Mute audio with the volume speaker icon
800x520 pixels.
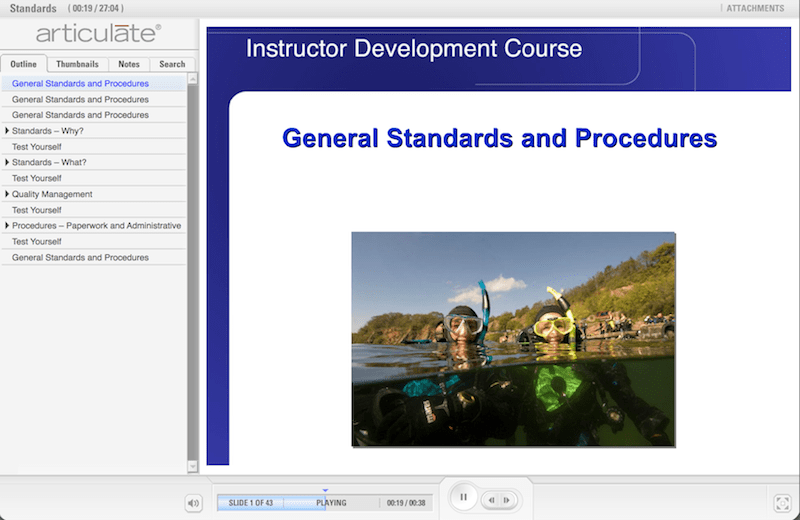click(193, 503)
